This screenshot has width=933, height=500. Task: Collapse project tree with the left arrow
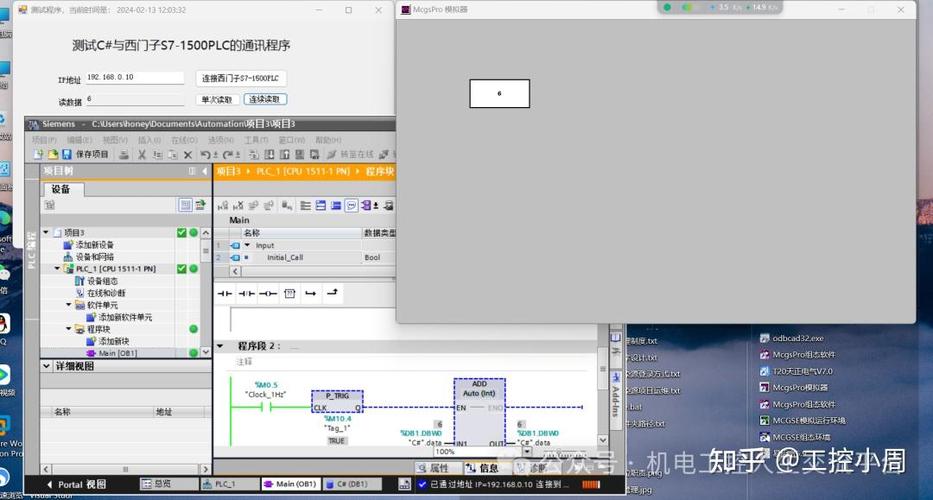pos(205,171)
